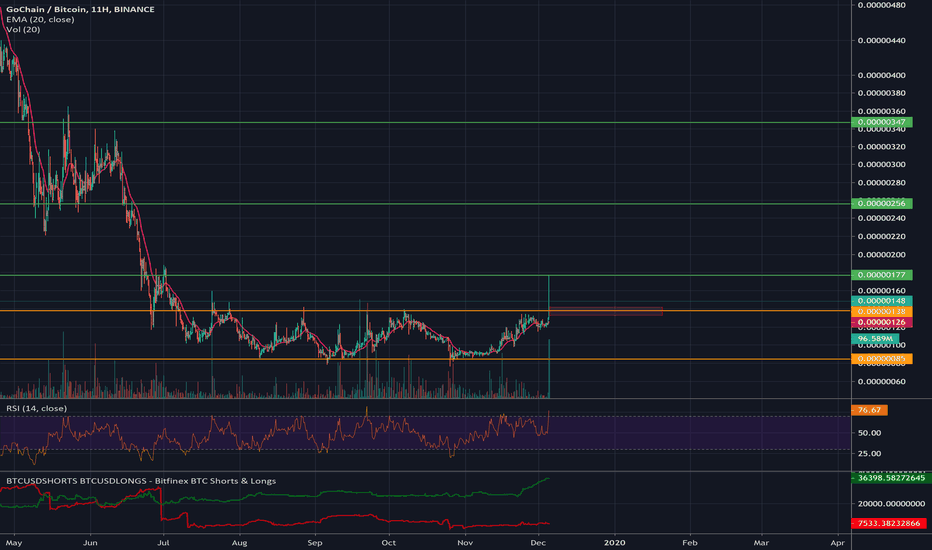Click the 96.589M volume label

[876, 338]
